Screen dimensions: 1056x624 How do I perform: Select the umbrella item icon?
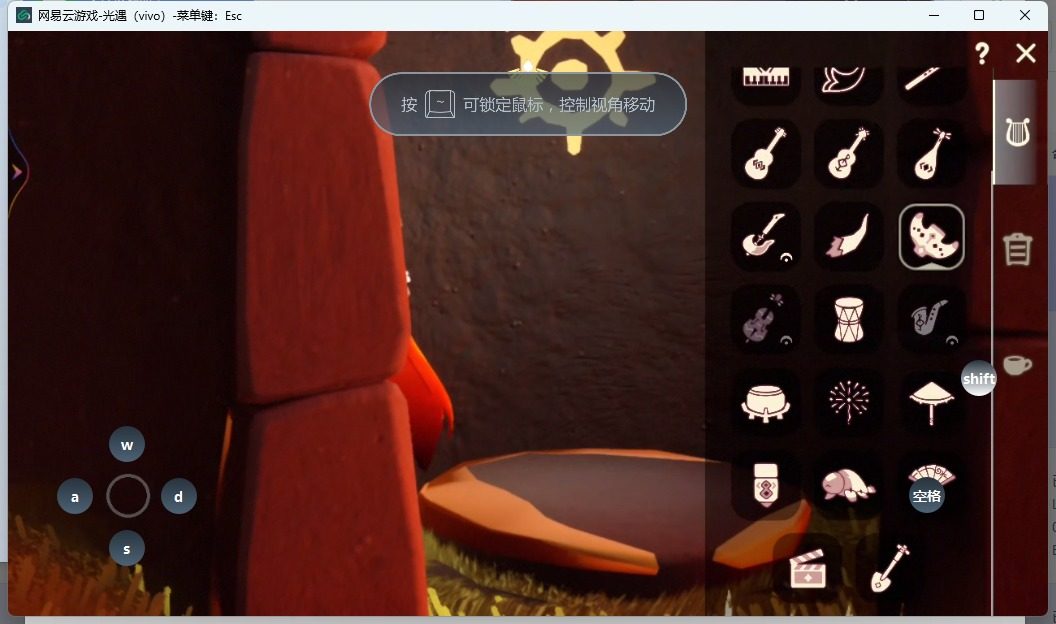click(931, 402)
